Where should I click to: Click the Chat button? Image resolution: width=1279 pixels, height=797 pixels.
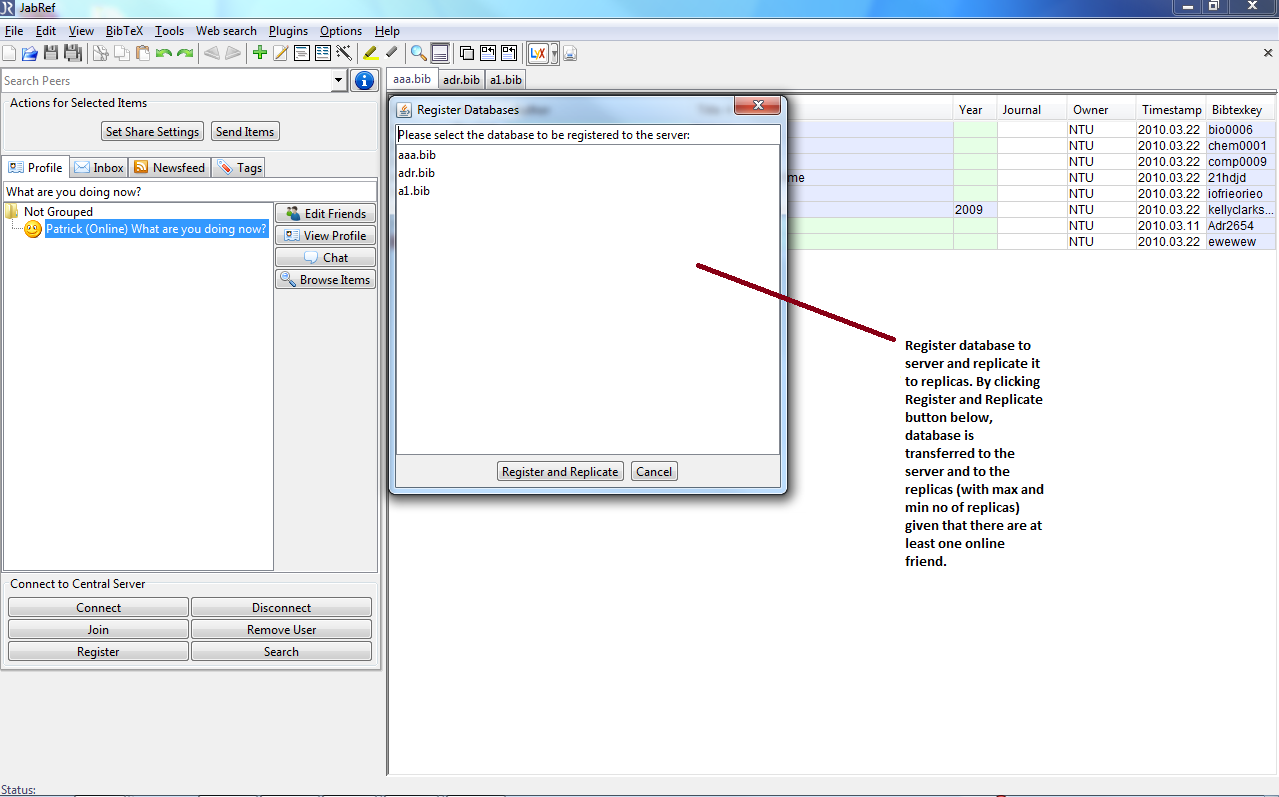tap(326, 257)
